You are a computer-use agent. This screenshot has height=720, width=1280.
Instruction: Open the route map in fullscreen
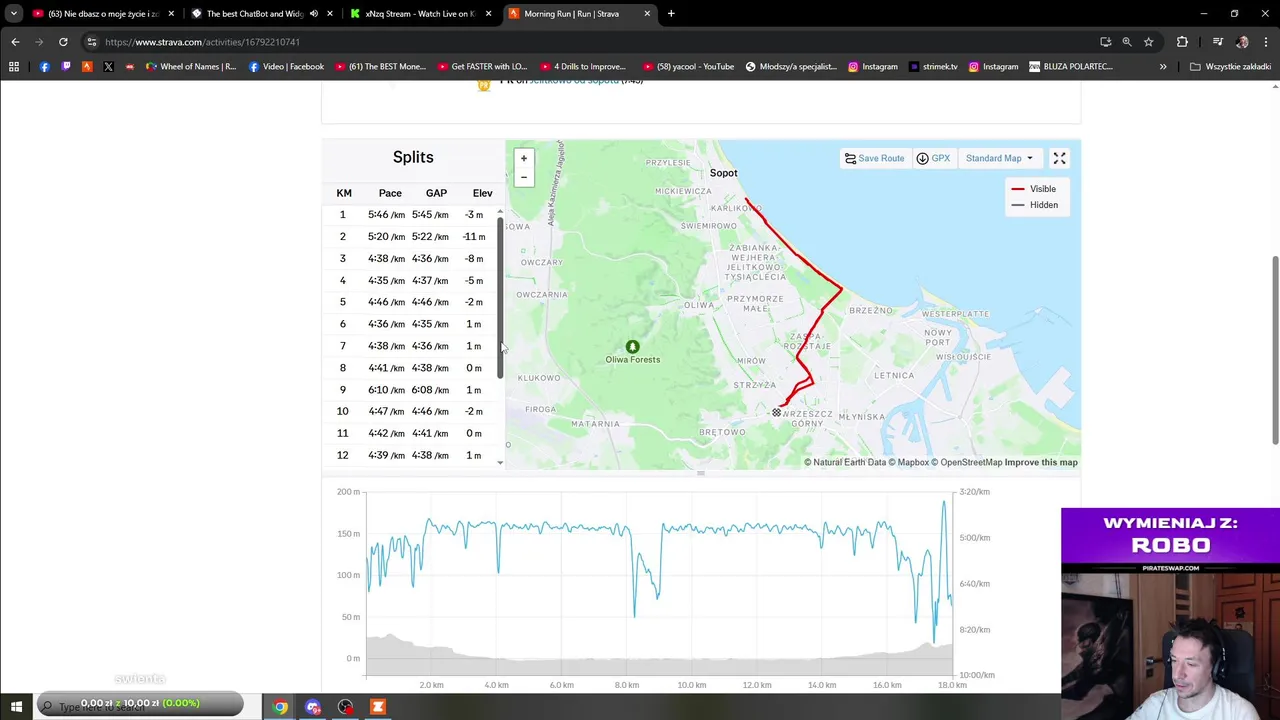(x=1059, y=158)
